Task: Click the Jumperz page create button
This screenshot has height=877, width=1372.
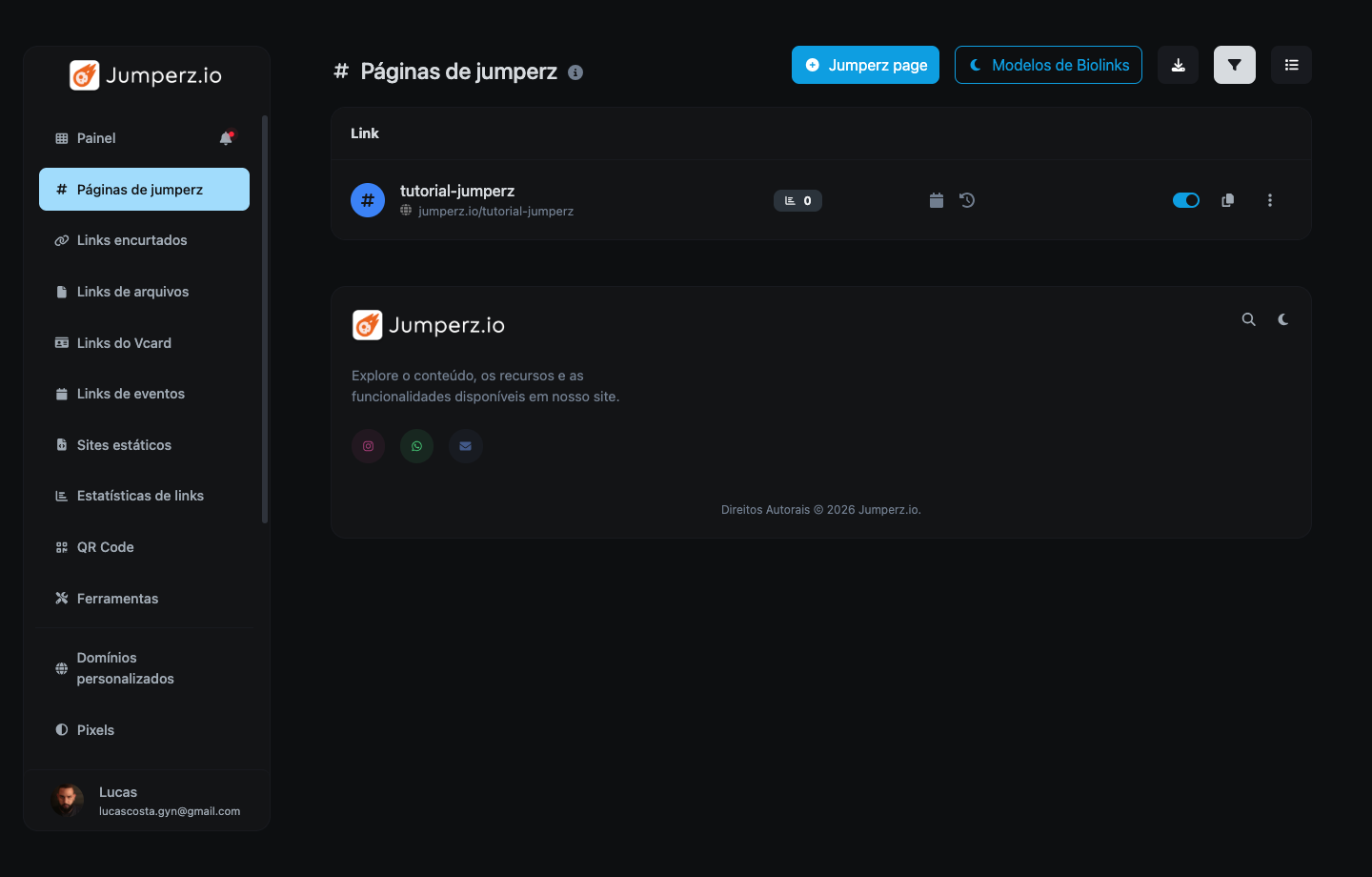Action: (865, 65)
